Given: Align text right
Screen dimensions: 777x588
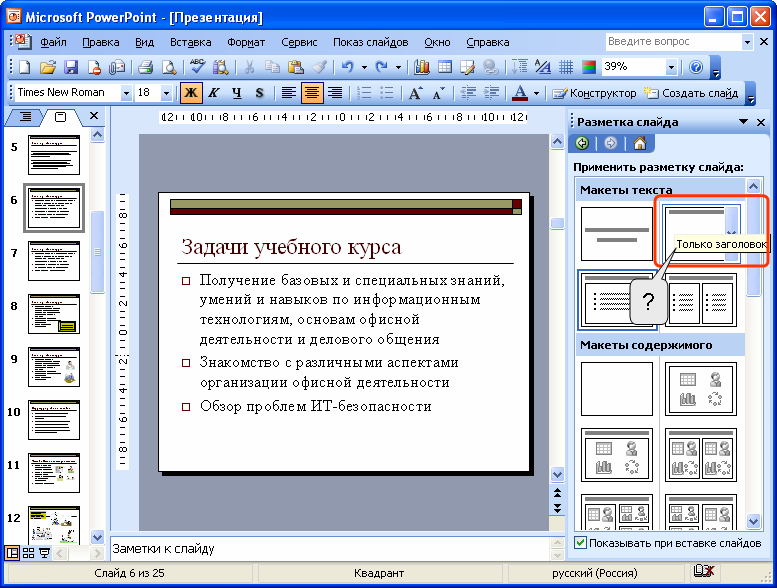Looking at the screenshot, I should 335,93.
